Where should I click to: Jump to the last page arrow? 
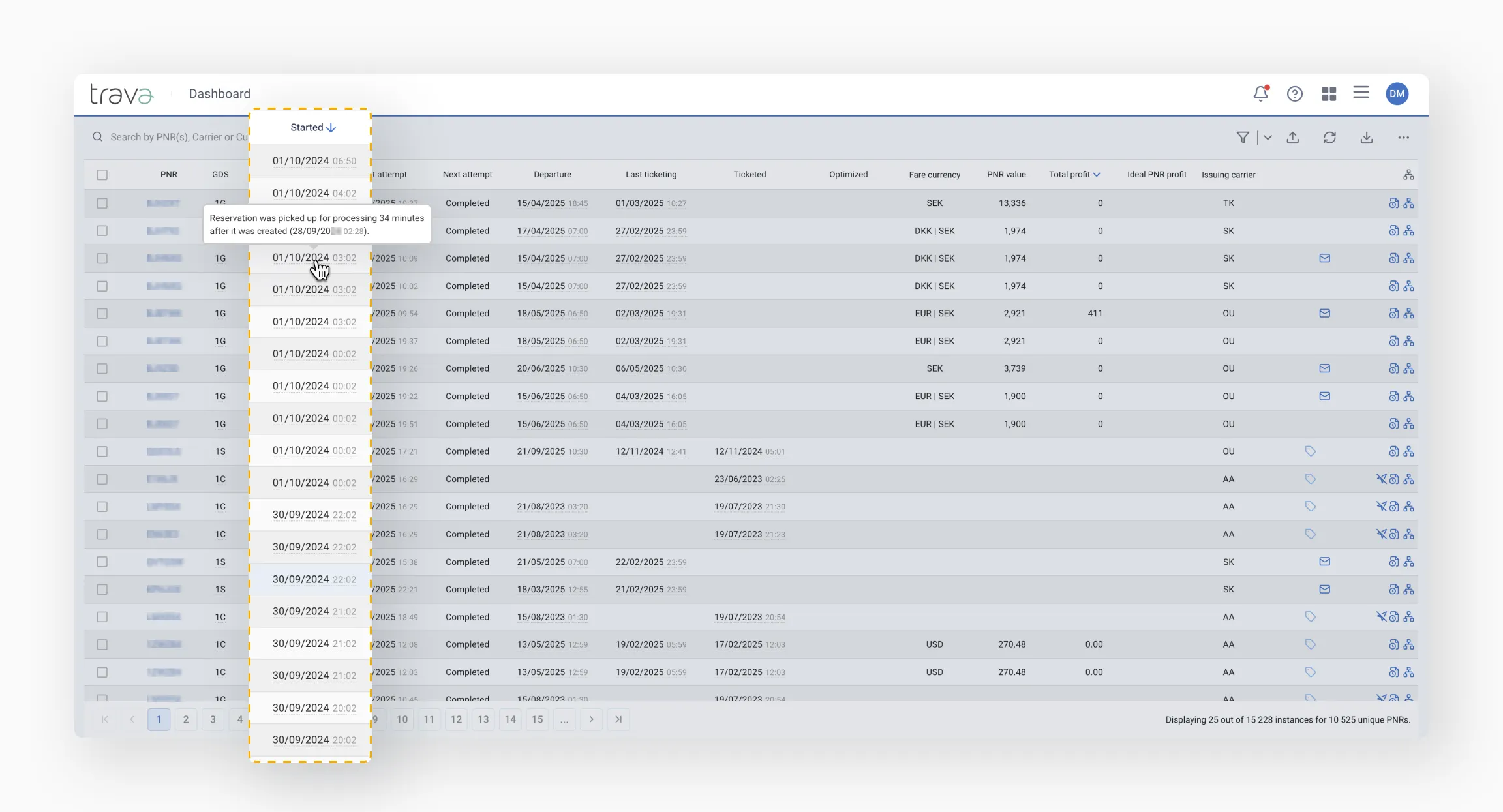pos(618,719)
